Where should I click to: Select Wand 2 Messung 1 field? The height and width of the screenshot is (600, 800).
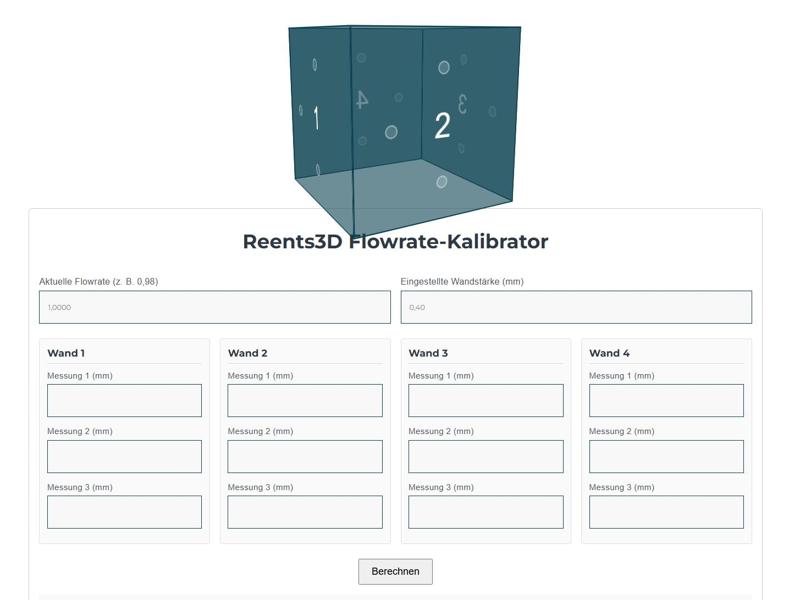click(305, 401)
